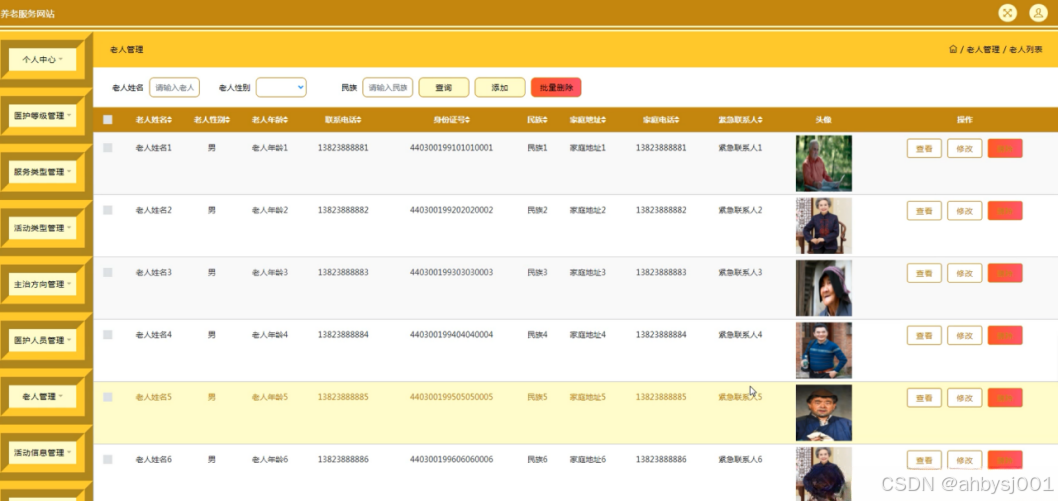The image size is (1058, 501).
Task: Sort by 老人性别 column arrow
Action: [228, 120]
